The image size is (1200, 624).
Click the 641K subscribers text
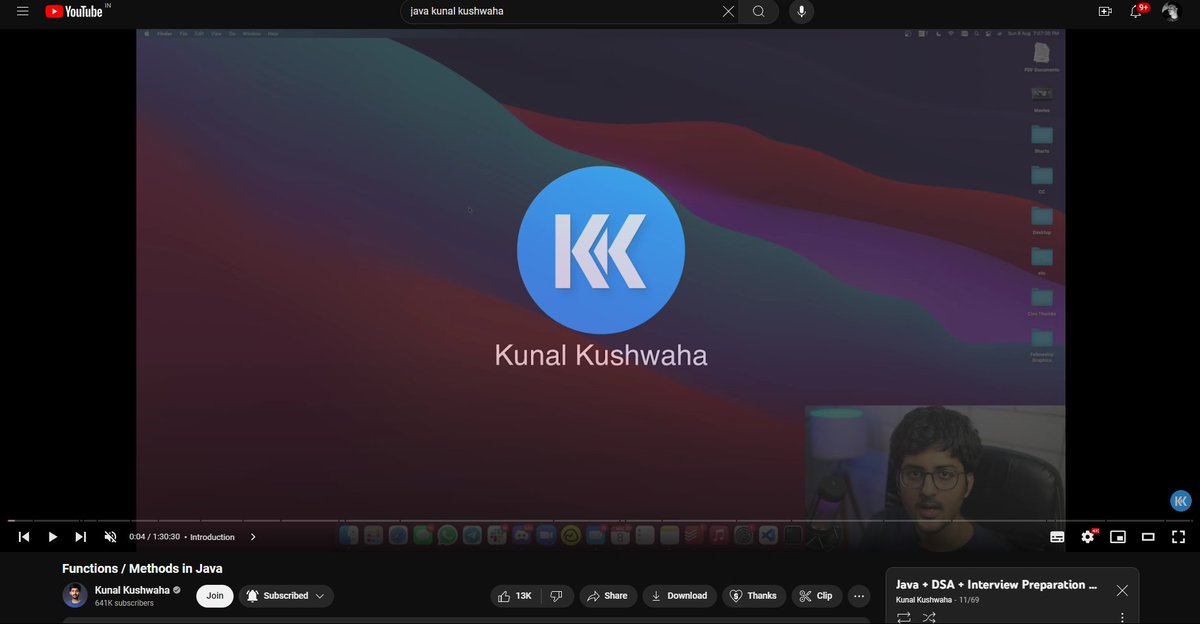click(124, 604)
